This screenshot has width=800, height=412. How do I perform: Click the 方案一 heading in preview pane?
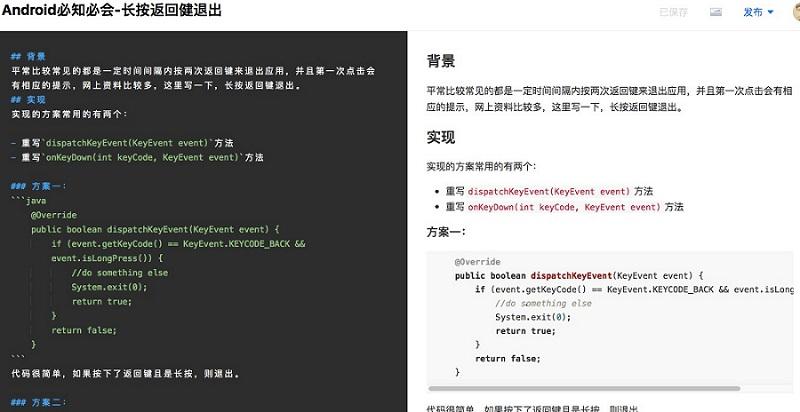point(446,232)
